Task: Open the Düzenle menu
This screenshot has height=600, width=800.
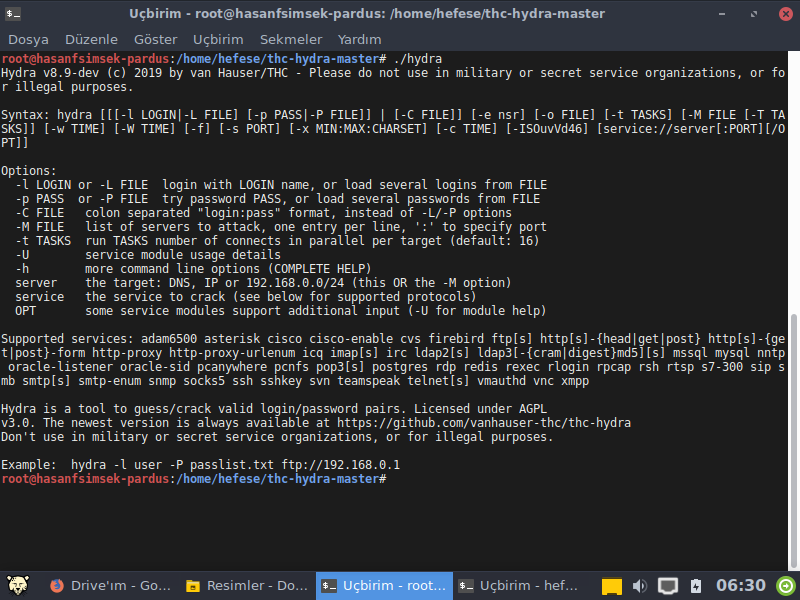Action: pyautogui.click(x=91, y=40)
